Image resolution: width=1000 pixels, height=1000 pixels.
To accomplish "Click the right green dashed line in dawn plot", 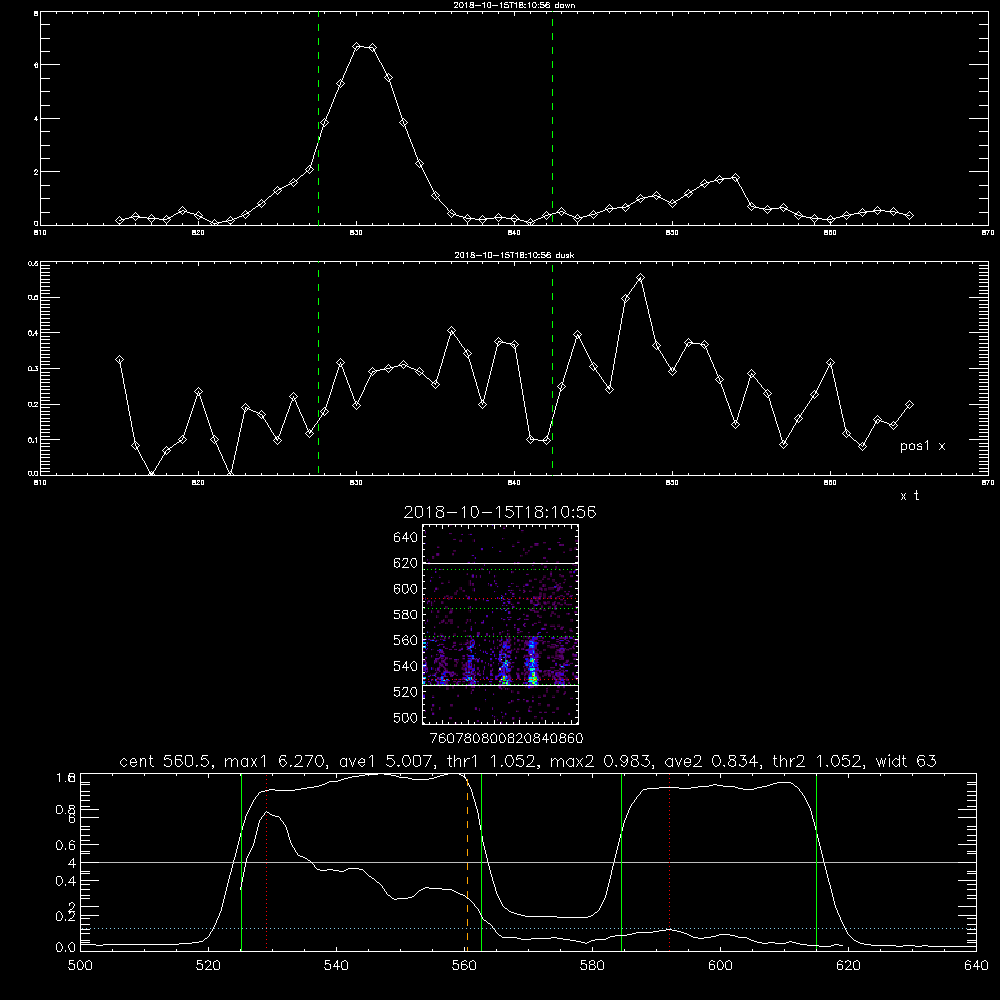I will tap(552, 119).
